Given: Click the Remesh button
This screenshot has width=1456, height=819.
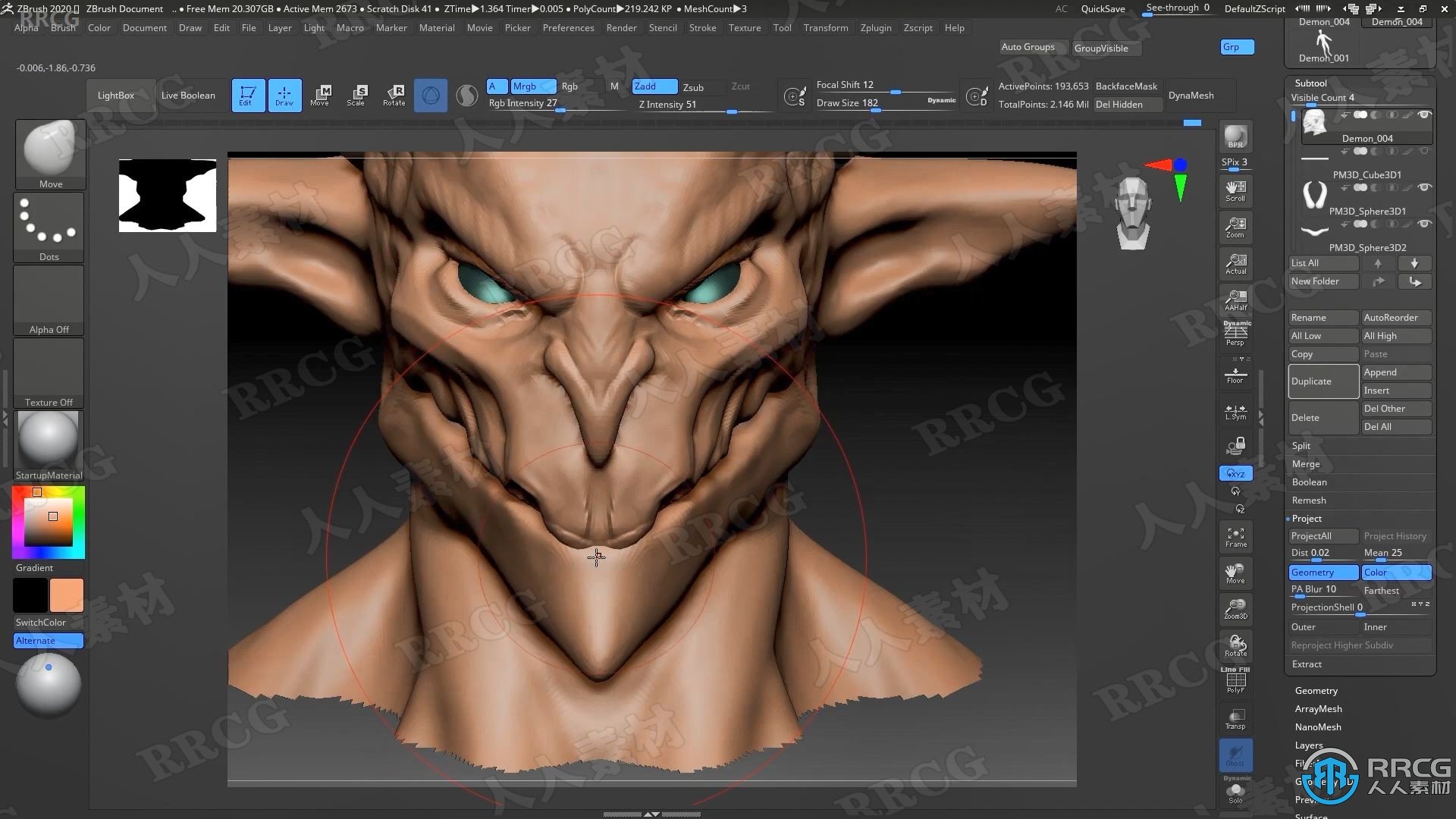Looking at the screenshot, I should tap(1309, 500).
